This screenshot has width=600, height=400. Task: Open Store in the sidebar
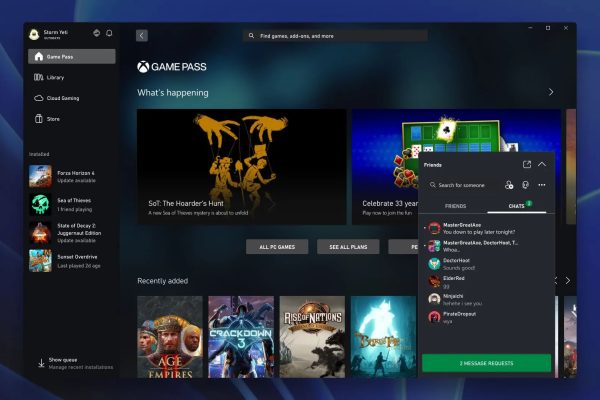72,119
